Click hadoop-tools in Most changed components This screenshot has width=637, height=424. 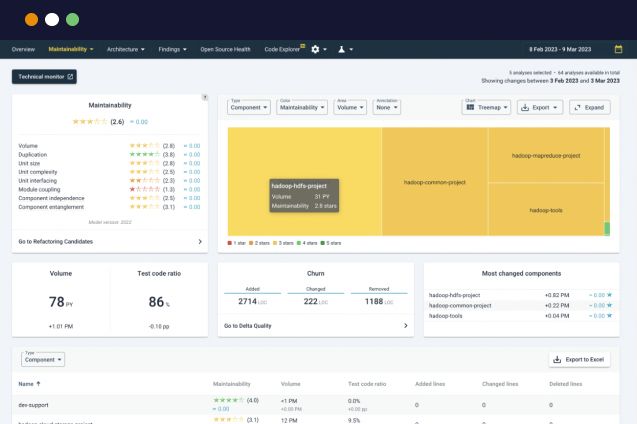coord(446,316)
